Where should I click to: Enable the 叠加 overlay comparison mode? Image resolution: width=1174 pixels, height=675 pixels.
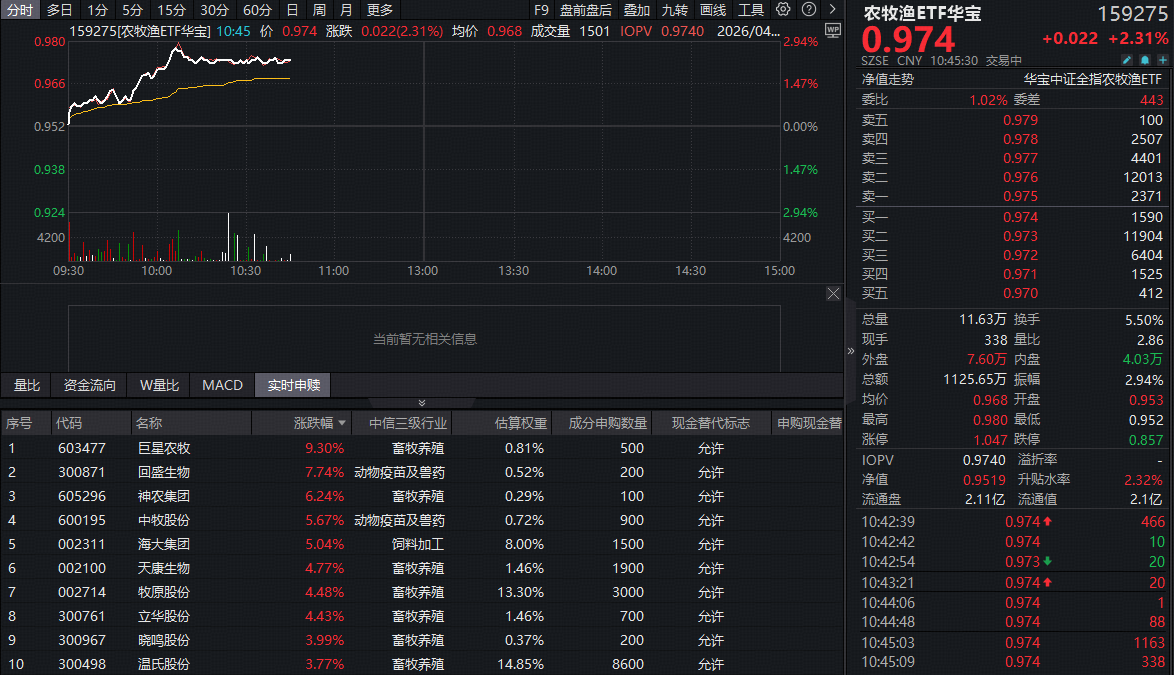pos(635,9)
